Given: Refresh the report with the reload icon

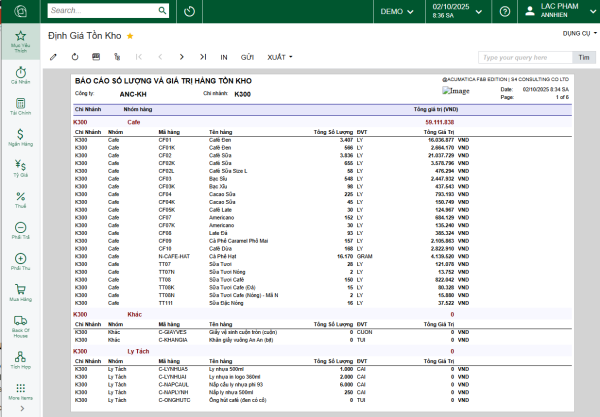Looking at the screenshot, I should point(74,57).
